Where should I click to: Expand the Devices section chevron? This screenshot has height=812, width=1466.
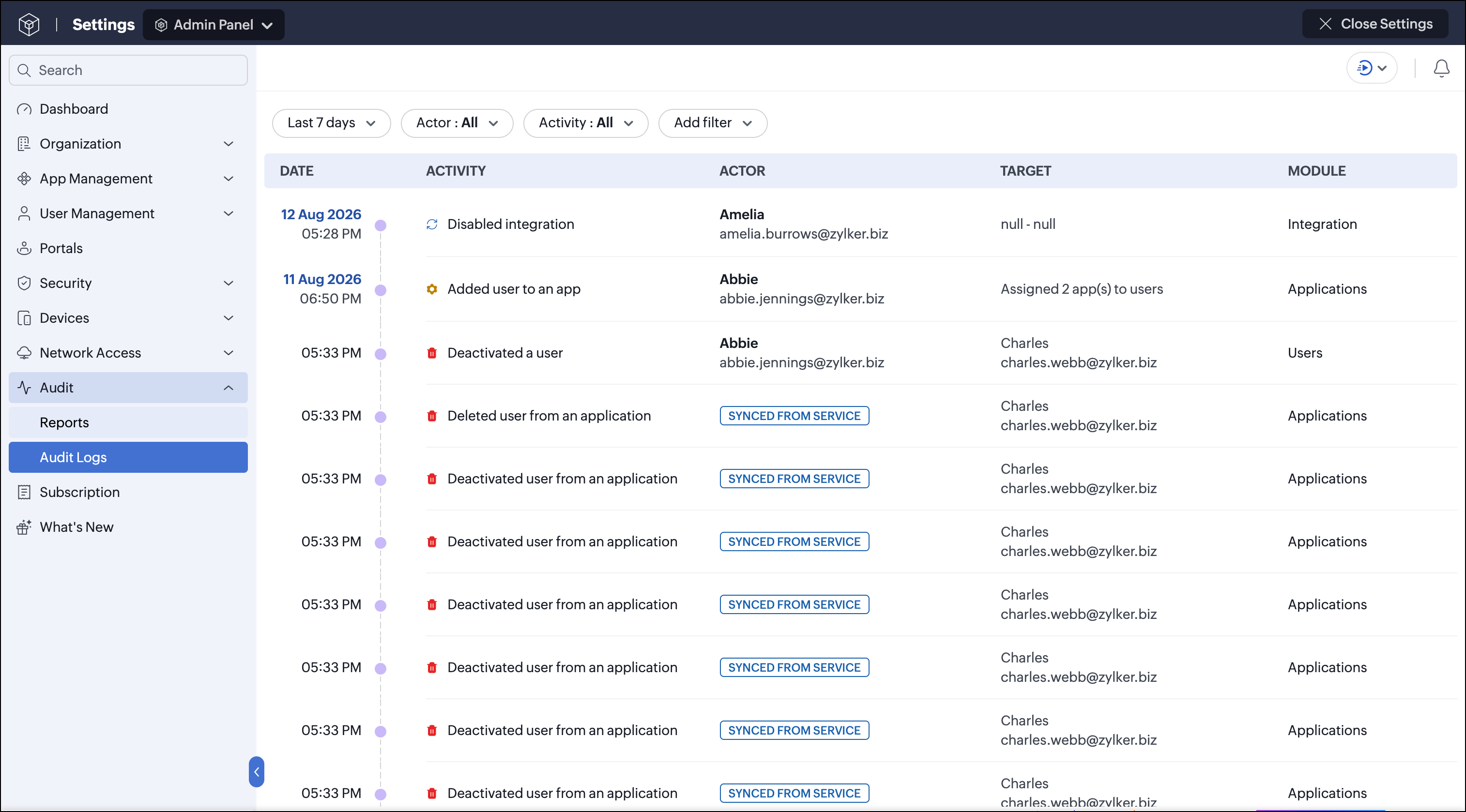point(229,318)
